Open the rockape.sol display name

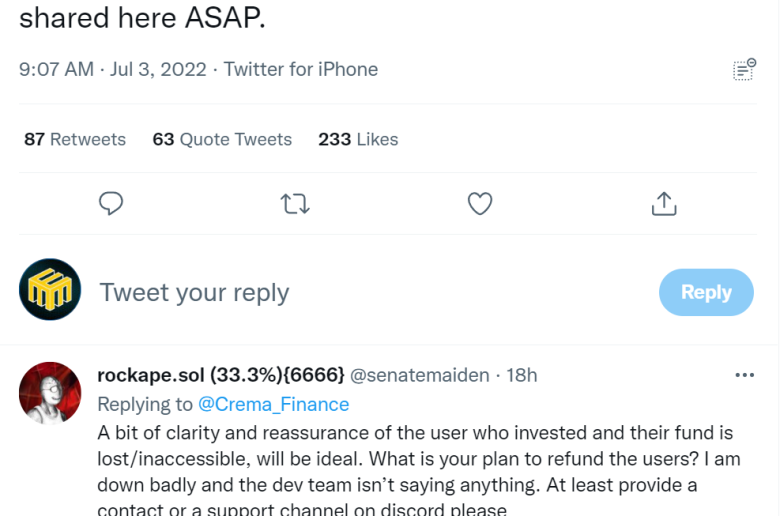pyautogui.click(x=220, y=375)
